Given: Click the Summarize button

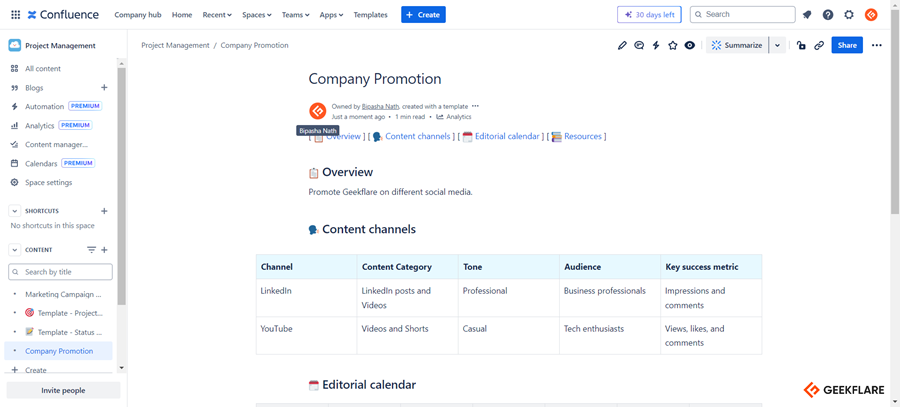Looking at the screenshot, I should tap(737, 45).
